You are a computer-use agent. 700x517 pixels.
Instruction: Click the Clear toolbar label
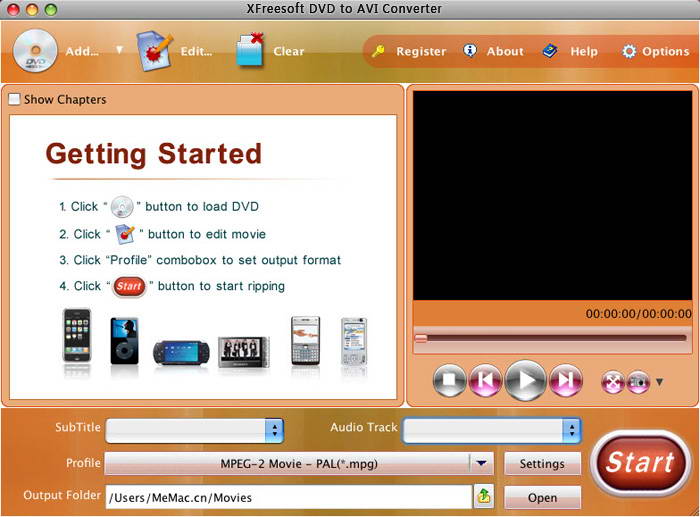point(289,51)
